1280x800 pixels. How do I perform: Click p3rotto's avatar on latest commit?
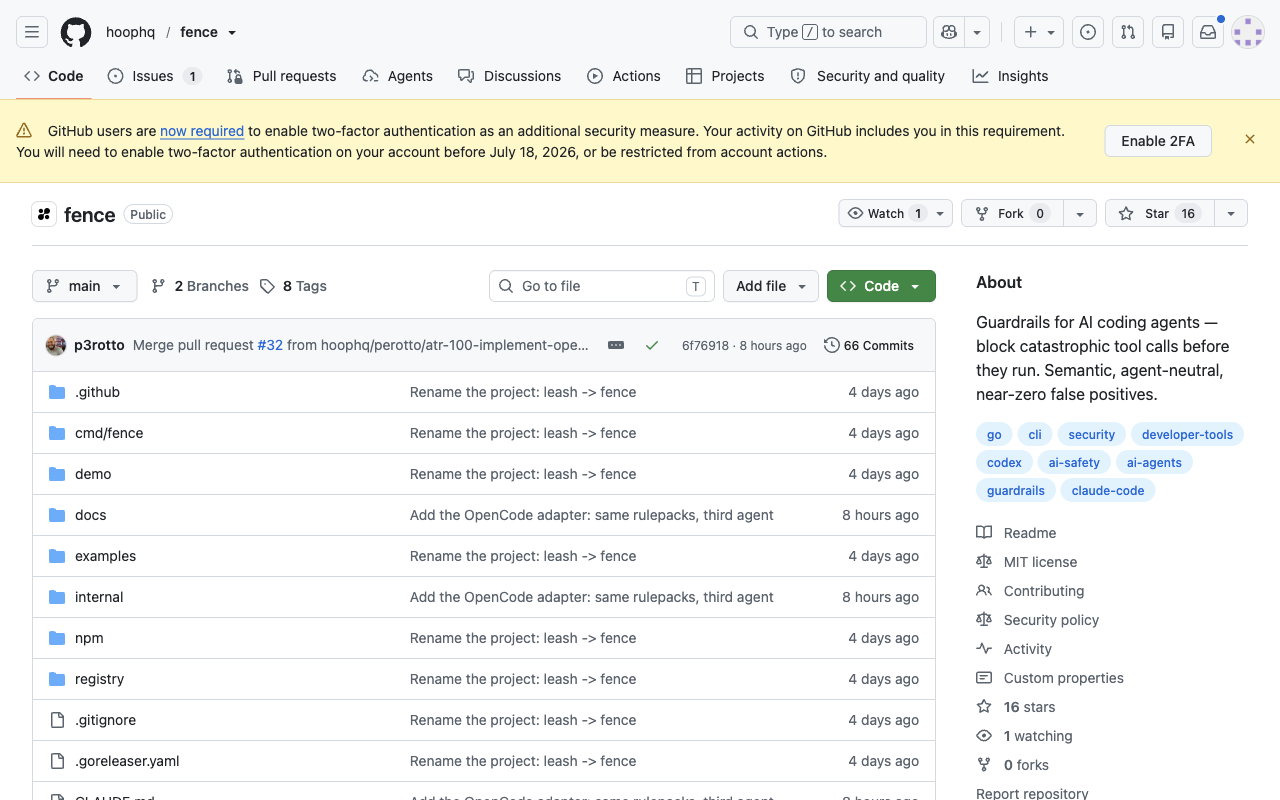(x=56, y=345)
